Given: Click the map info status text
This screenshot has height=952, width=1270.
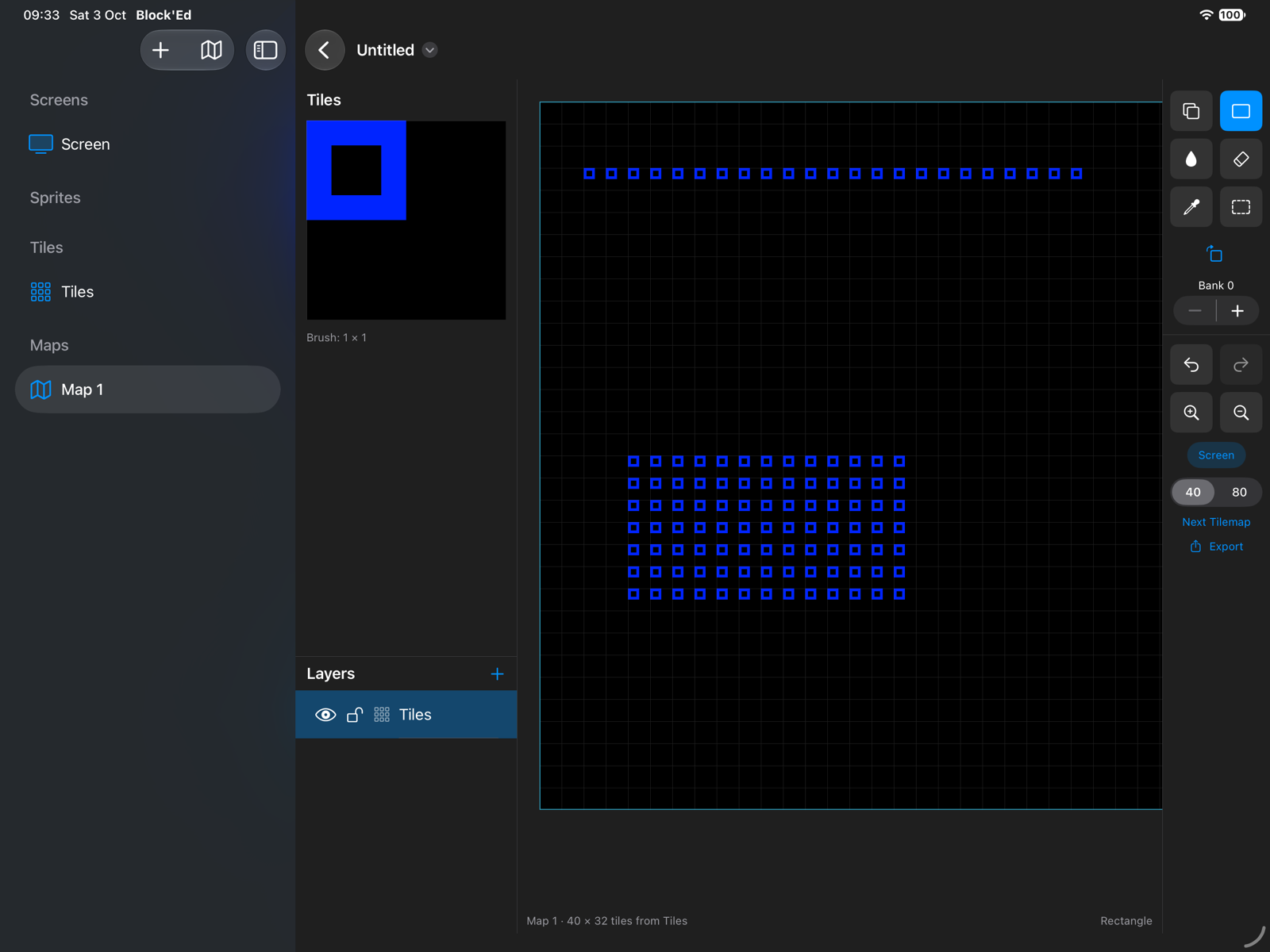Looking at the screenshot, I should pyautogui.click(x=607, y=921).
